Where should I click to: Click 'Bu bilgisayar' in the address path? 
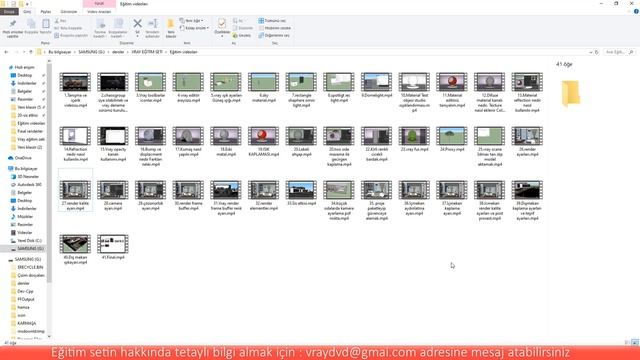click(x=60, y=52)
